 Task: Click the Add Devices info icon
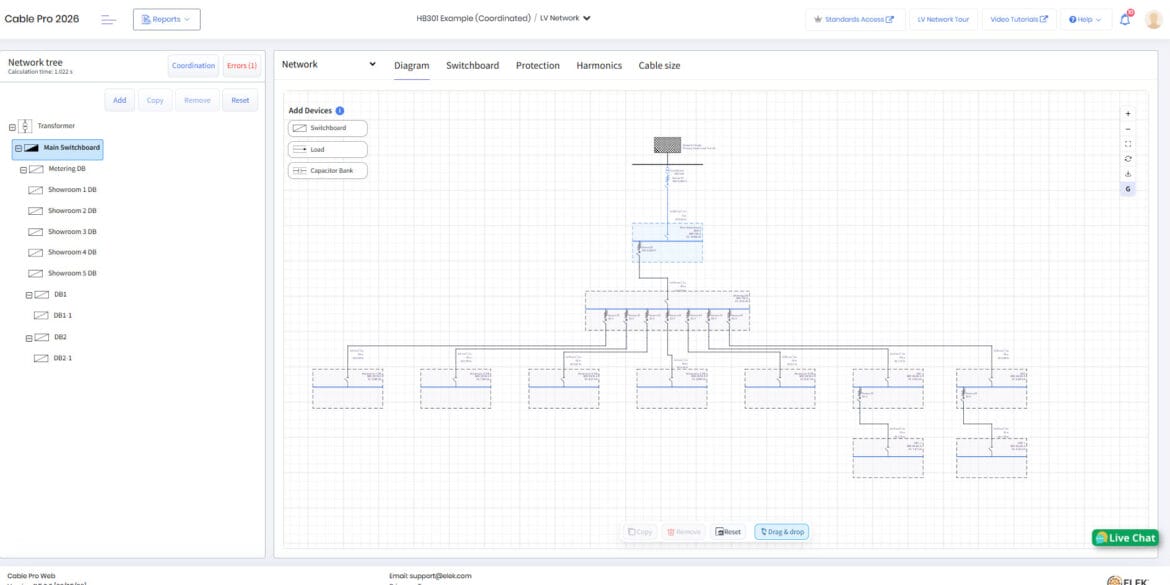pyautogui.click(x=340, y=110)
